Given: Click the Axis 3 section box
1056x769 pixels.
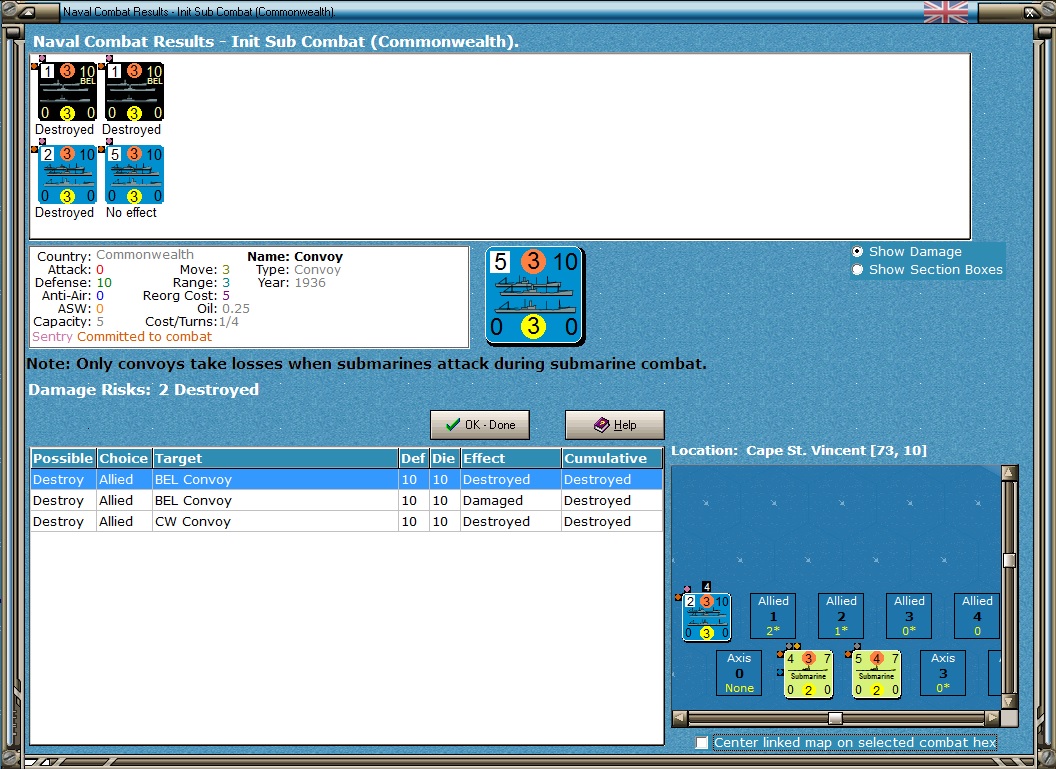Looking at the screenshot, I should (x=943, y=673).
